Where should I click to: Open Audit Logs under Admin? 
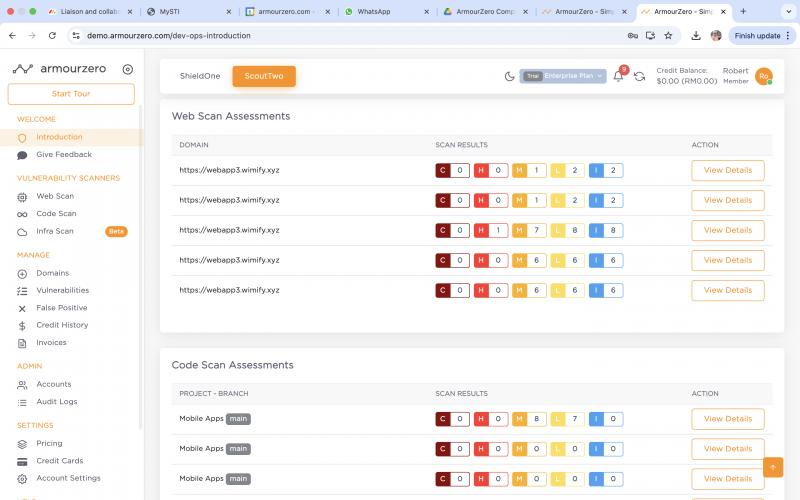click(x=56, y=402)
